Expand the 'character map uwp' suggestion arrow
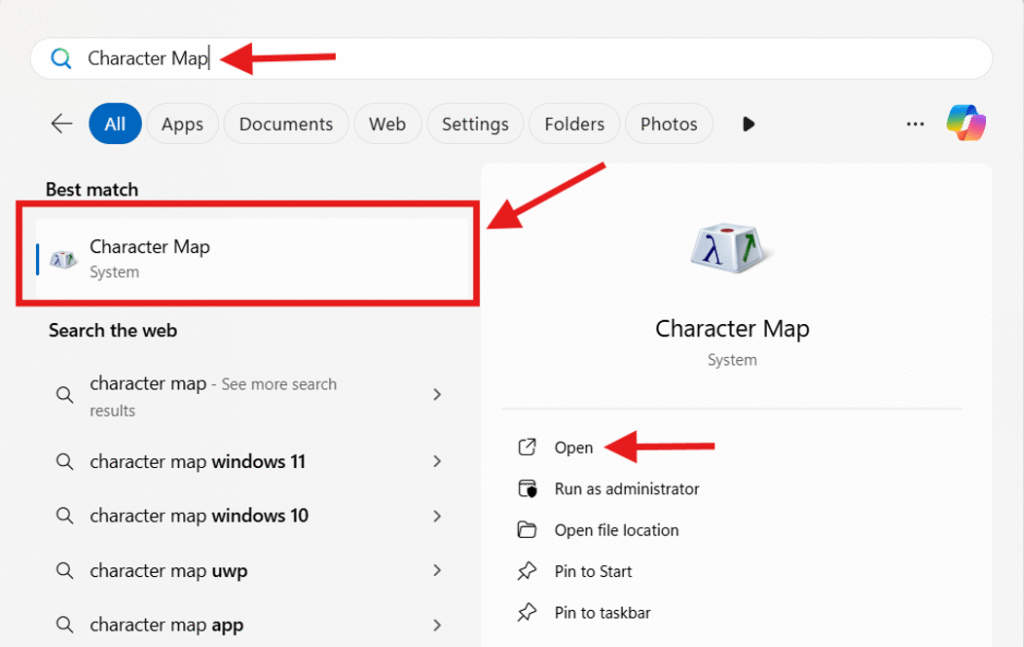The width and height of the screenshot is (1024, 647). point(437,570)
